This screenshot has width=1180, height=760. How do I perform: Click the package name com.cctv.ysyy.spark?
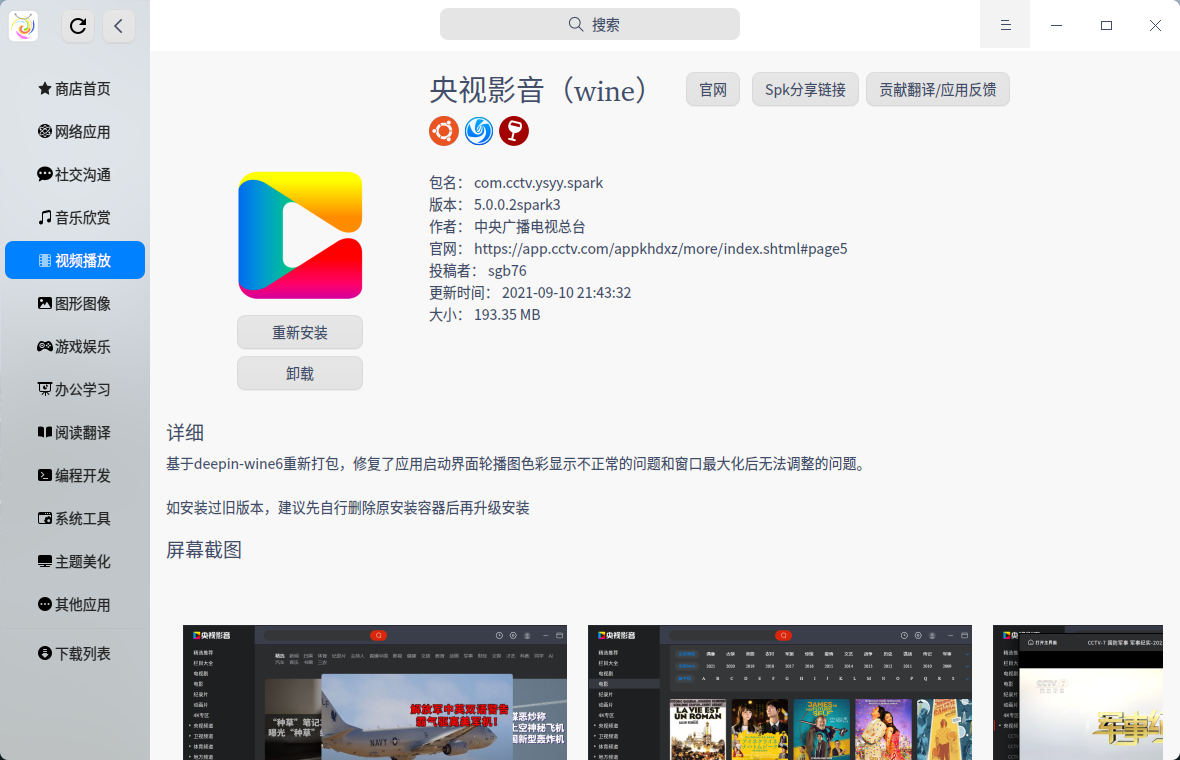539,183
